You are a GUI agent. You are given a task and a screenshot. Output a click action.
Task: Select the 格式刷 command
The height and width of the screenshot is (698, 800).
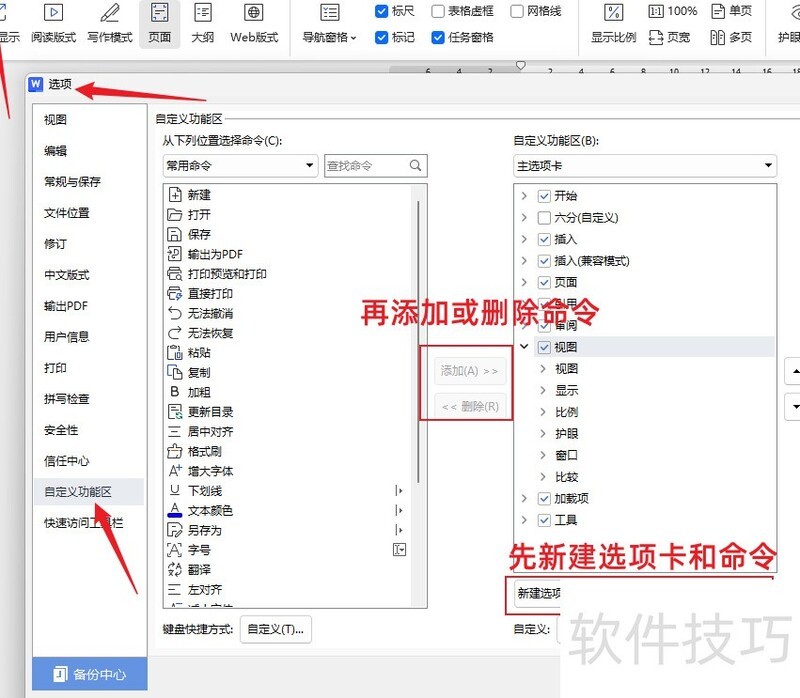click(288, 452)
